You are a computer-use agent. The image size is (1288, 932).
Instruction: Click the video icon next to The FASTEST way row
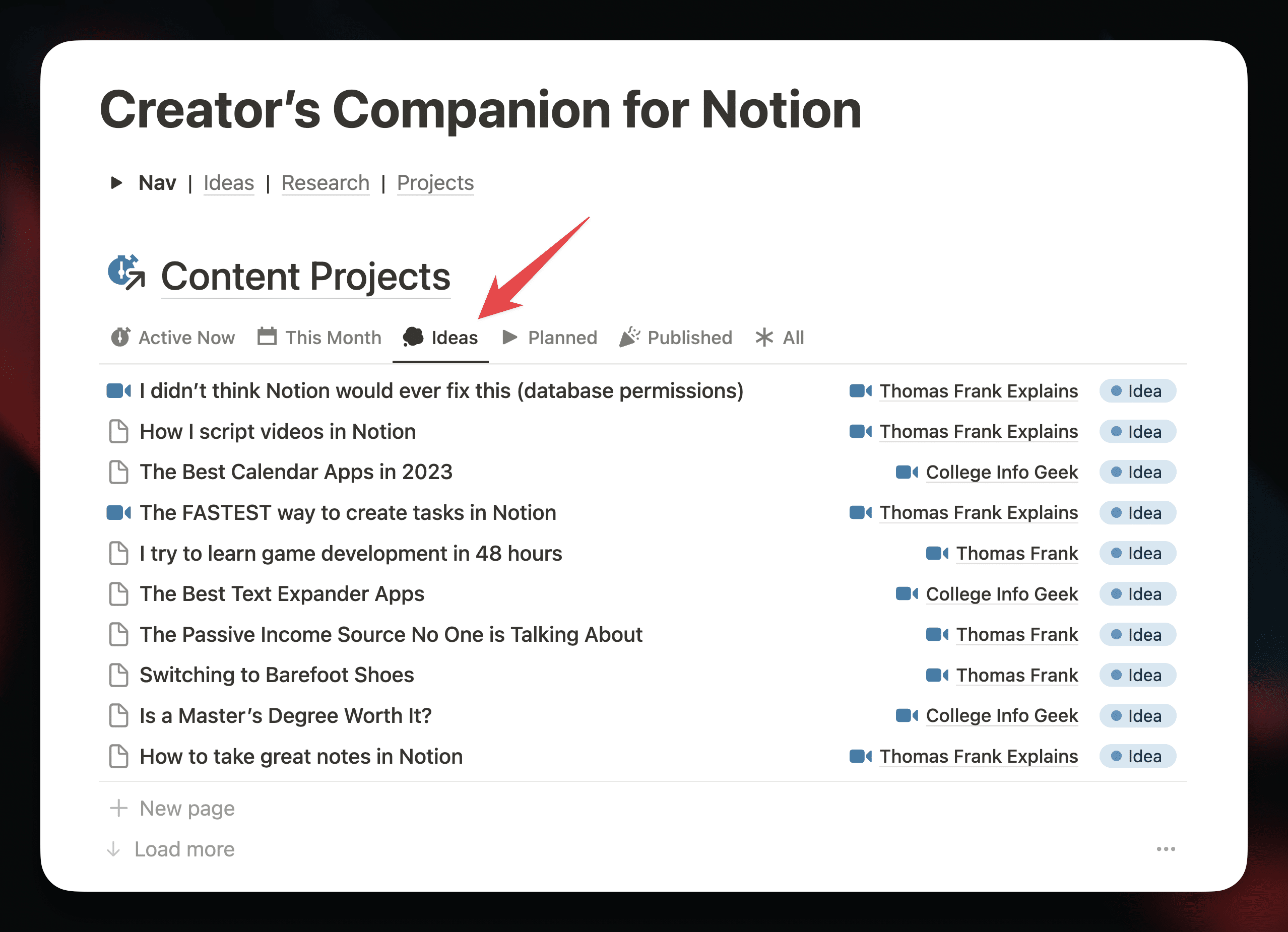click(119, 513)
